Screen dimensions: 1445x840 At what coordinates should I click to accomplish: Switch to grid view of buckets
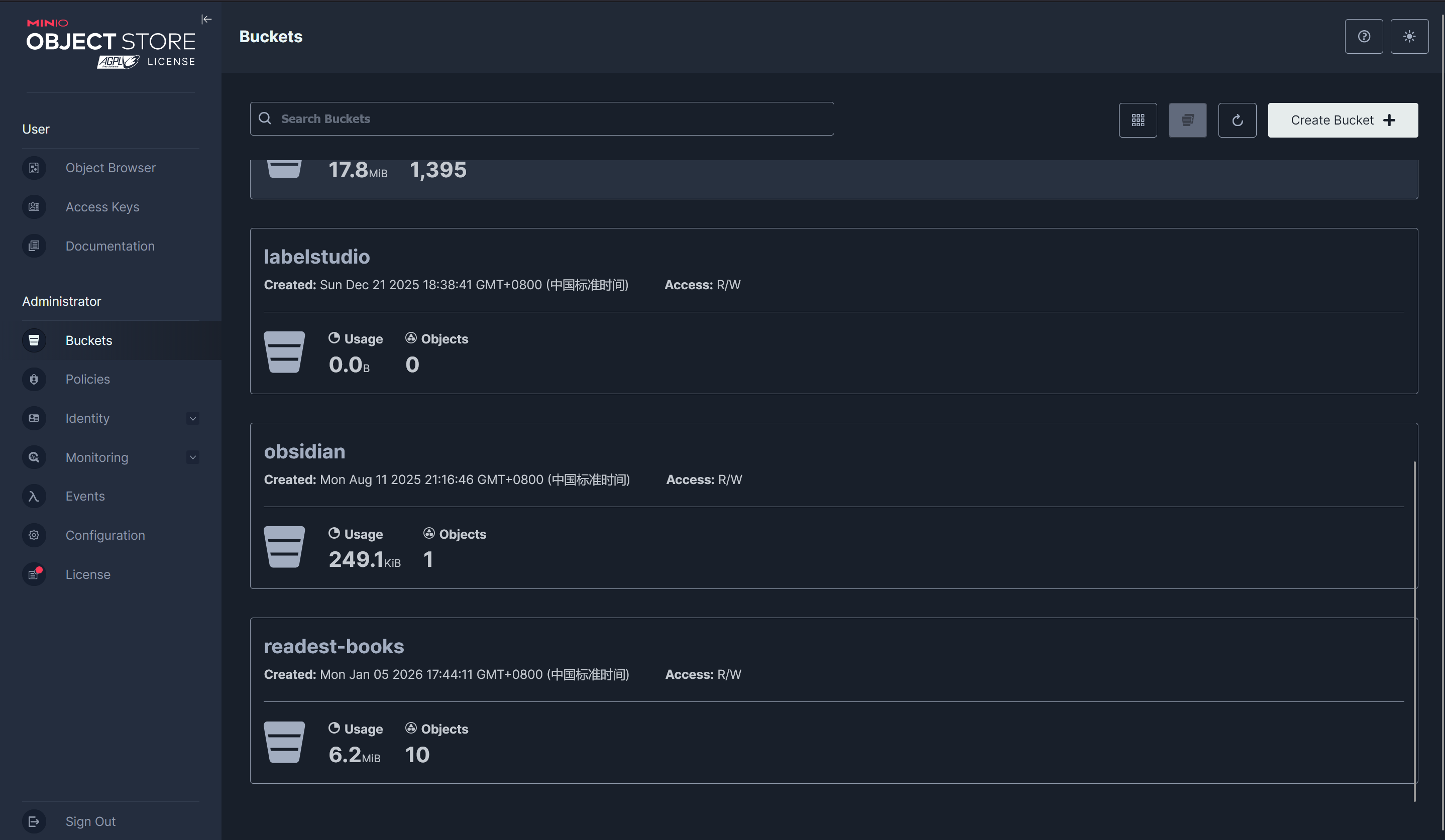point(1138,121)
